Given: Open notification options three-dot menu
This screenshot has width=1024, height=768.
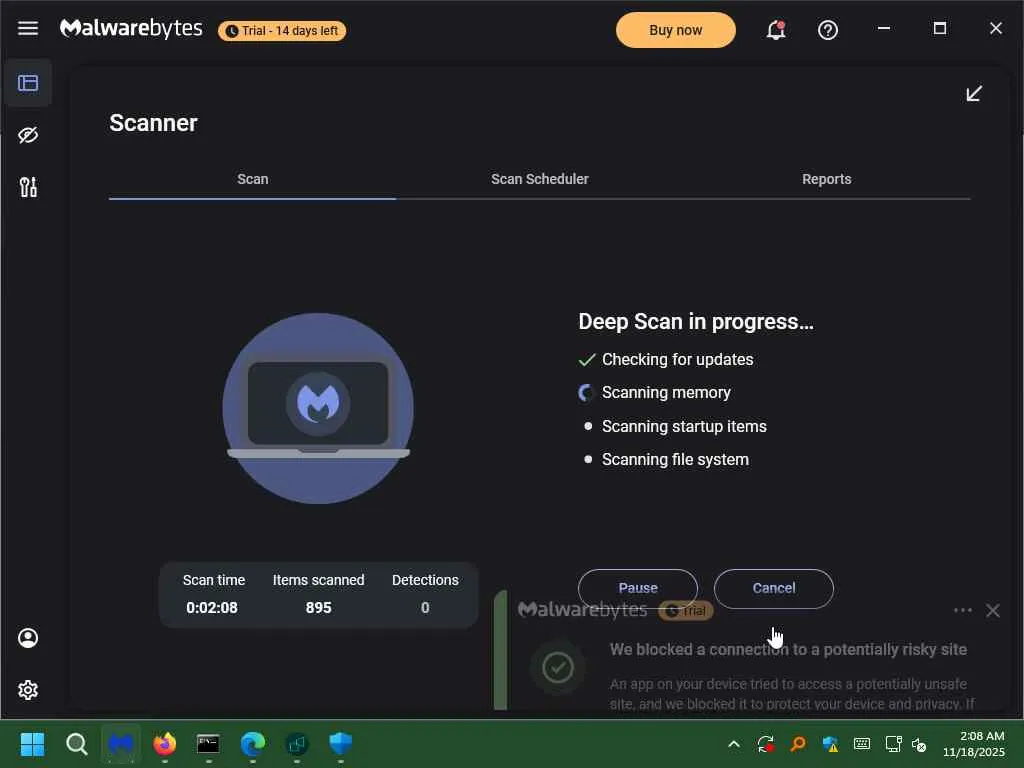Looking at the screenshot, I should pyautogui.click(x=963, y=611).
